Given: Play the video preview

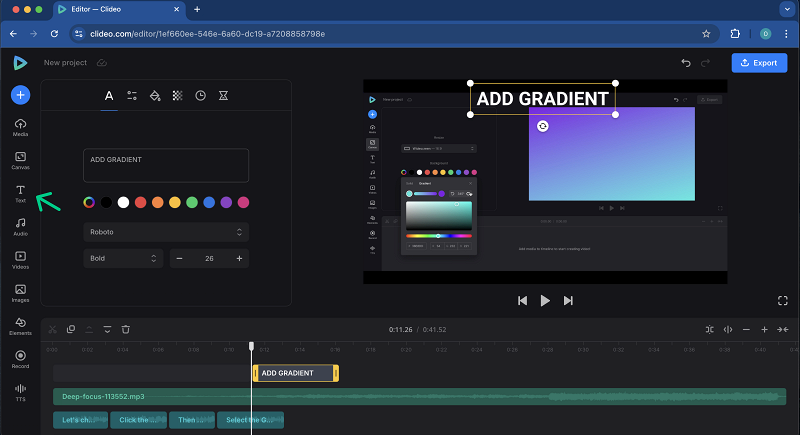Looking at the screenshot, I should [545, 301].
